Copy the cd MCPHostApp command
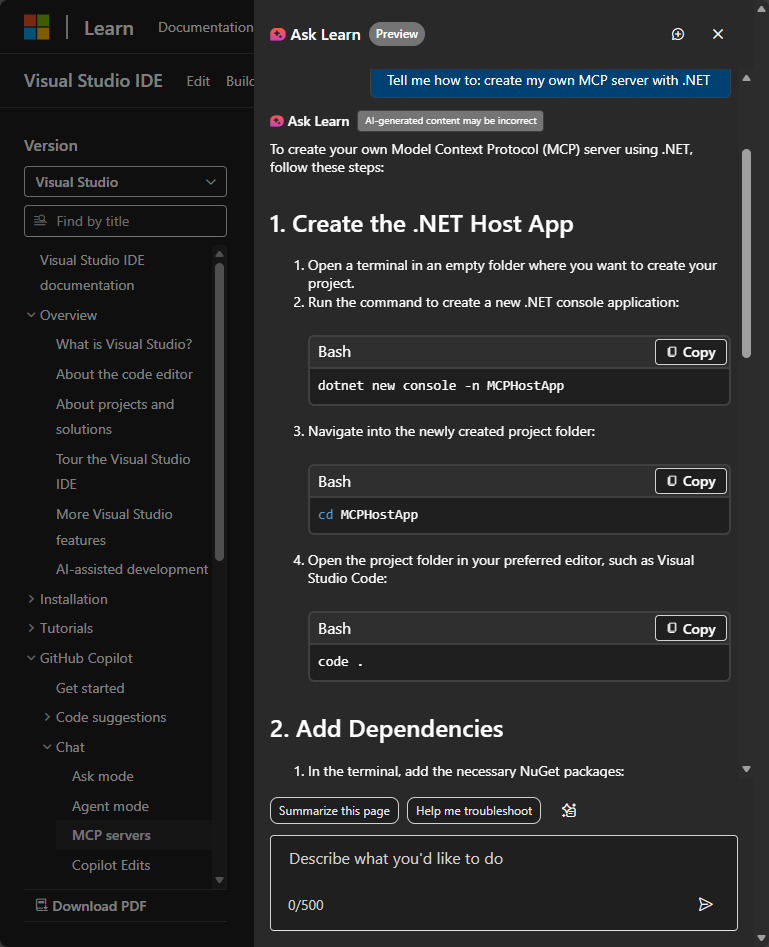The height and width of the screenshot is (947, 769). (691, 481)
